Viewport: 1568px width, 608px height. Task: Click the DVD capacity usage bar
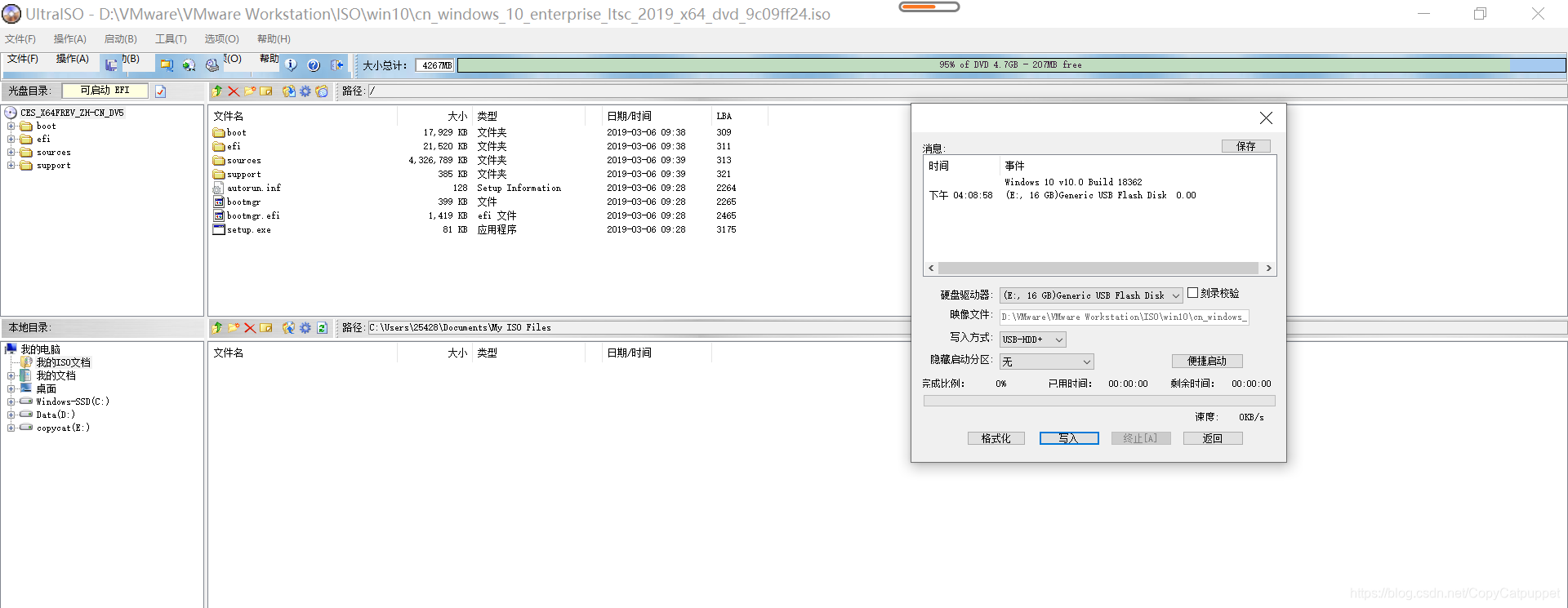pyautogui.click(x=1011, y=65)
